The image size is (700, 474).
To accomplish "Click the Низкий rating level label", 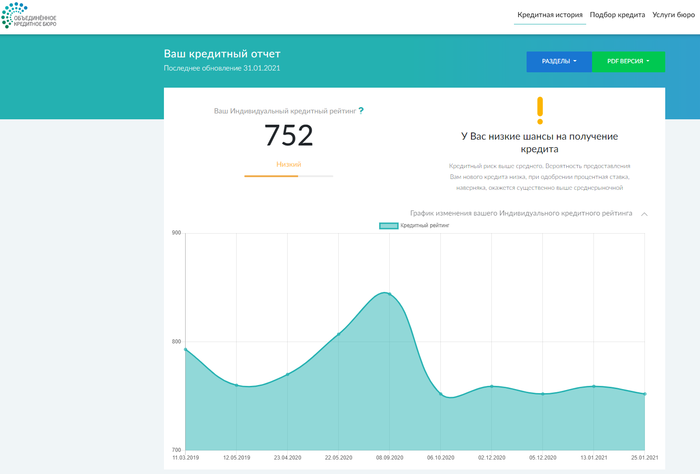I will tap(288, 164).
